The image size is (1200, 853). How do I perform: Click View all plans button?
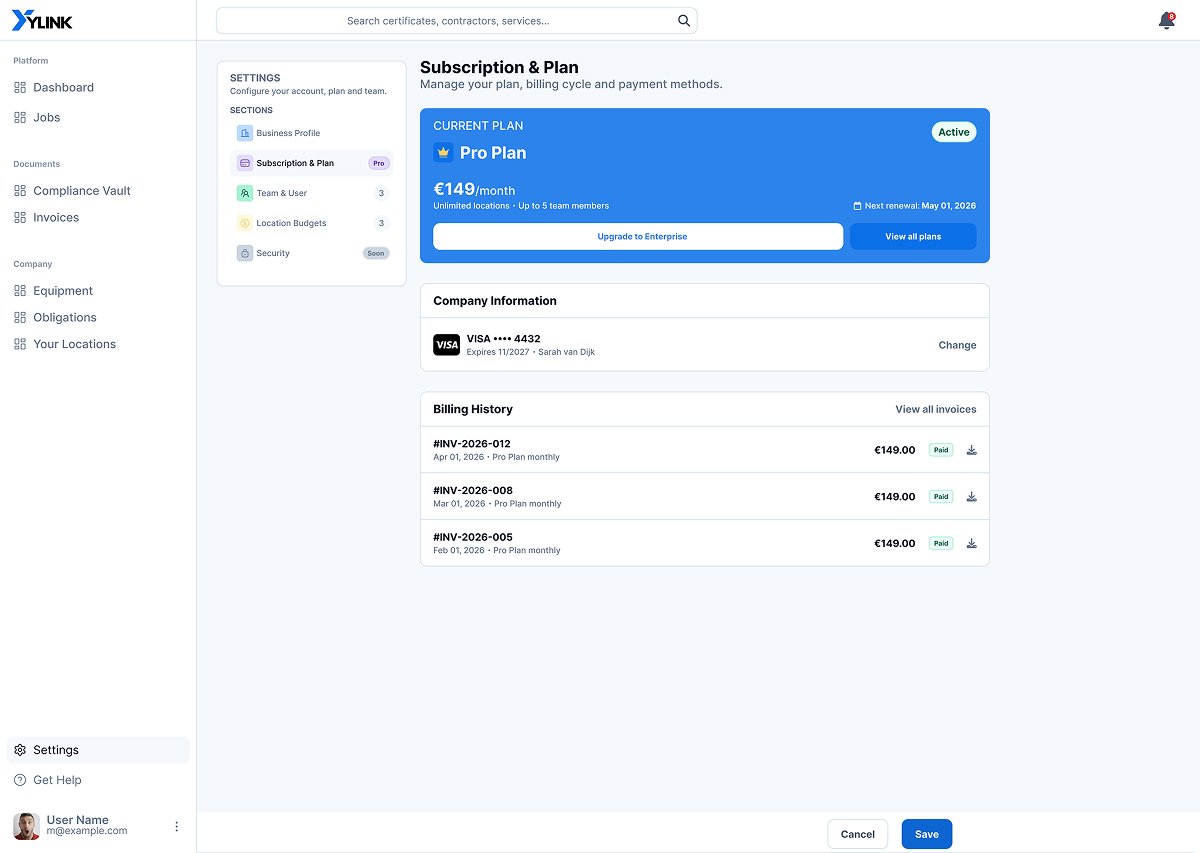pyautogui.click(x=913, y=237)
